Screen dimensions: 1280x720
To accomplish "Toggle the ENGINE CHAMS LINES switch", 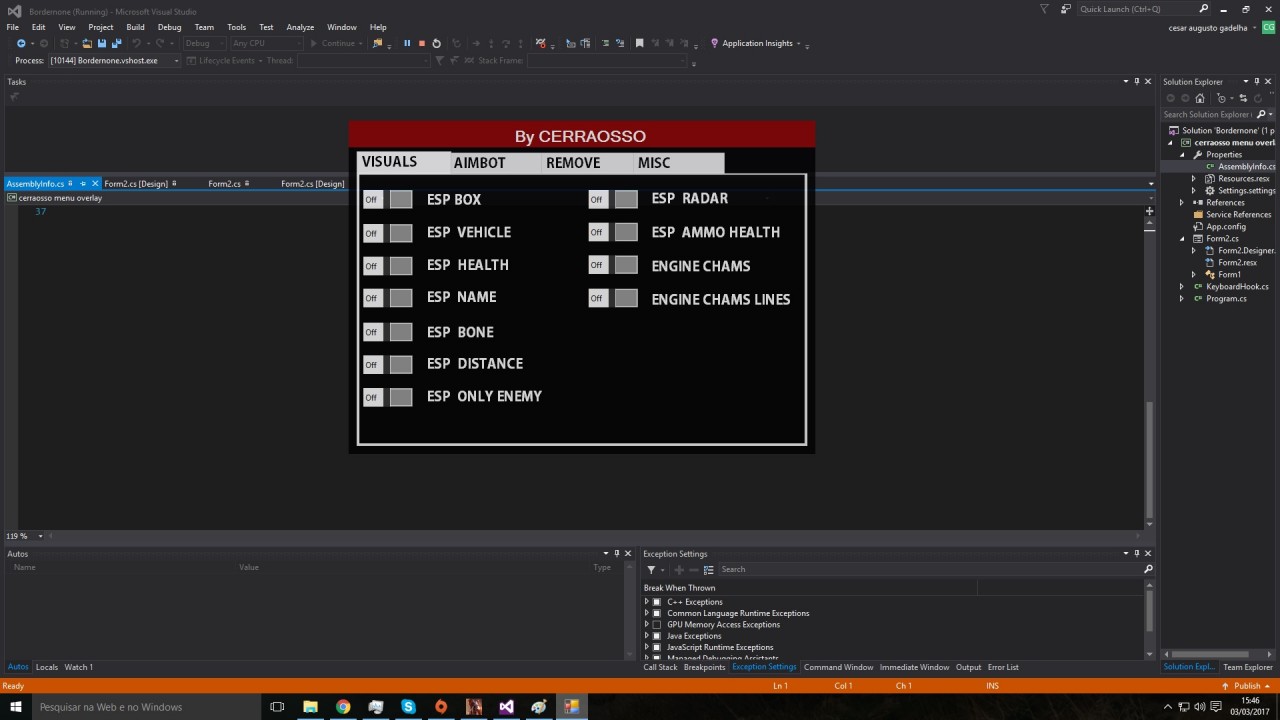I will click(x=613, y=298).
